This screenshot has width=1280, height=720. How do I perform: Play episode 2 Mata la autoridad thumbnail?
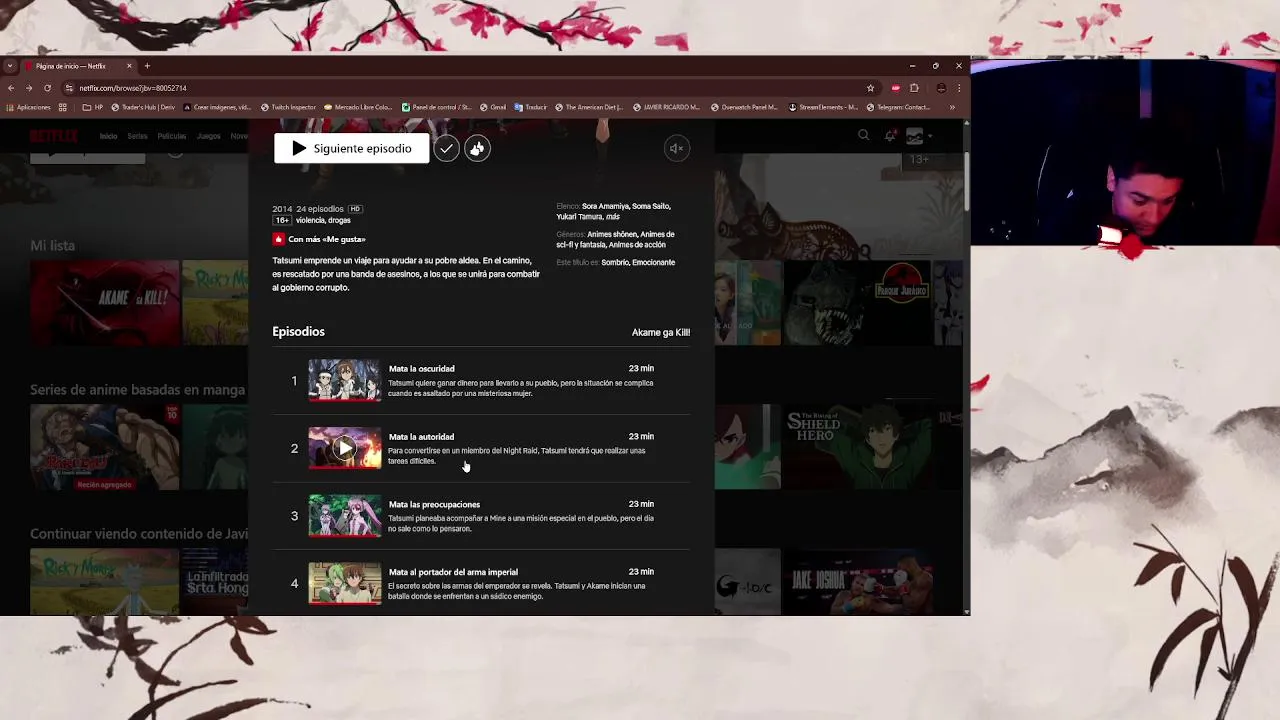tap(344, 448)
